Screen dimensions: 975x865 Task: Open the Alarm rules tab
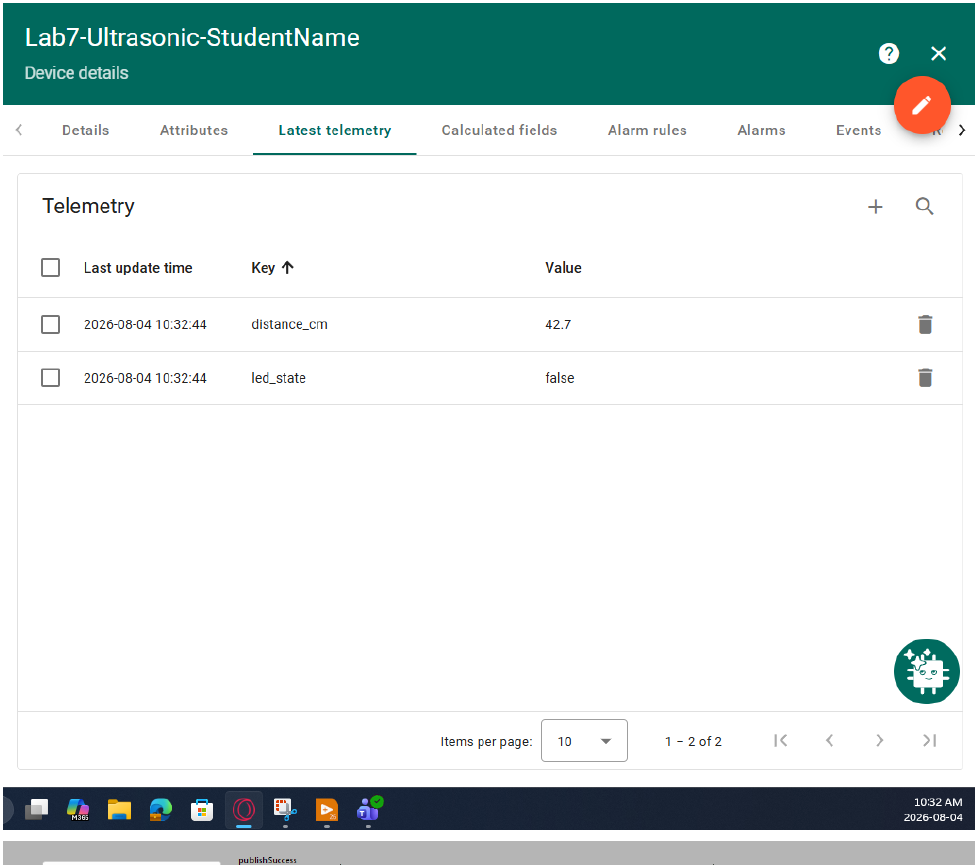click(647, 130)
